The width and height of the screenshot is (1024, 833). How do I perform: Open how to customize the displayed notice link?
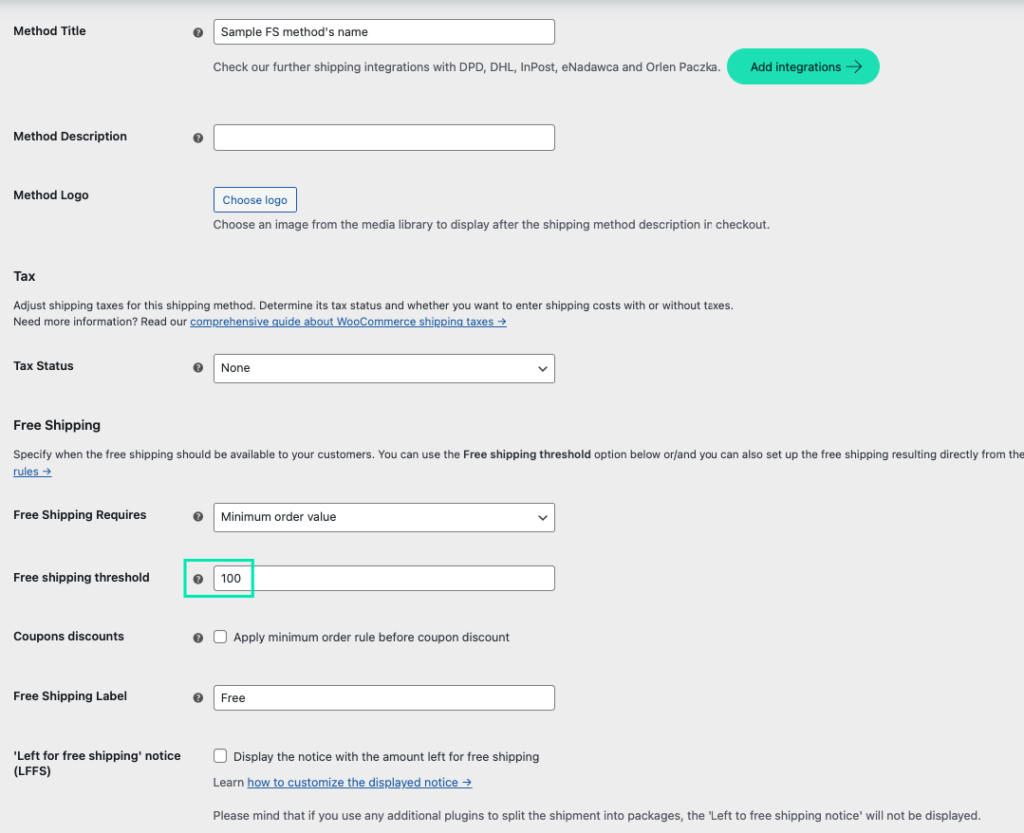[359, 783]
